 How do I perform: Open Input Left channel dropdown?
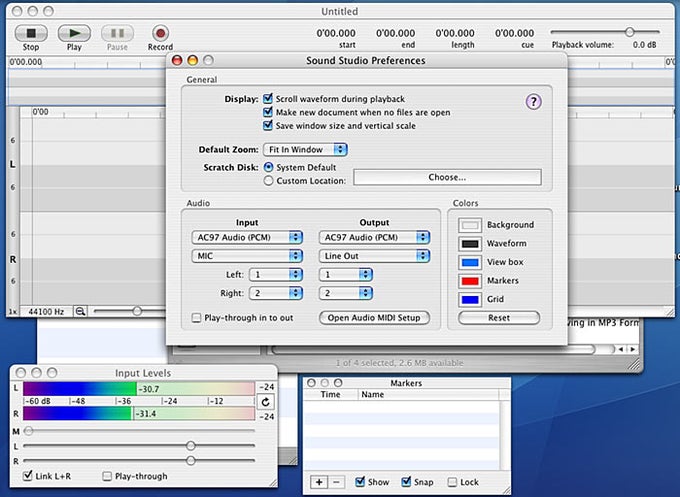coord(276,275)
